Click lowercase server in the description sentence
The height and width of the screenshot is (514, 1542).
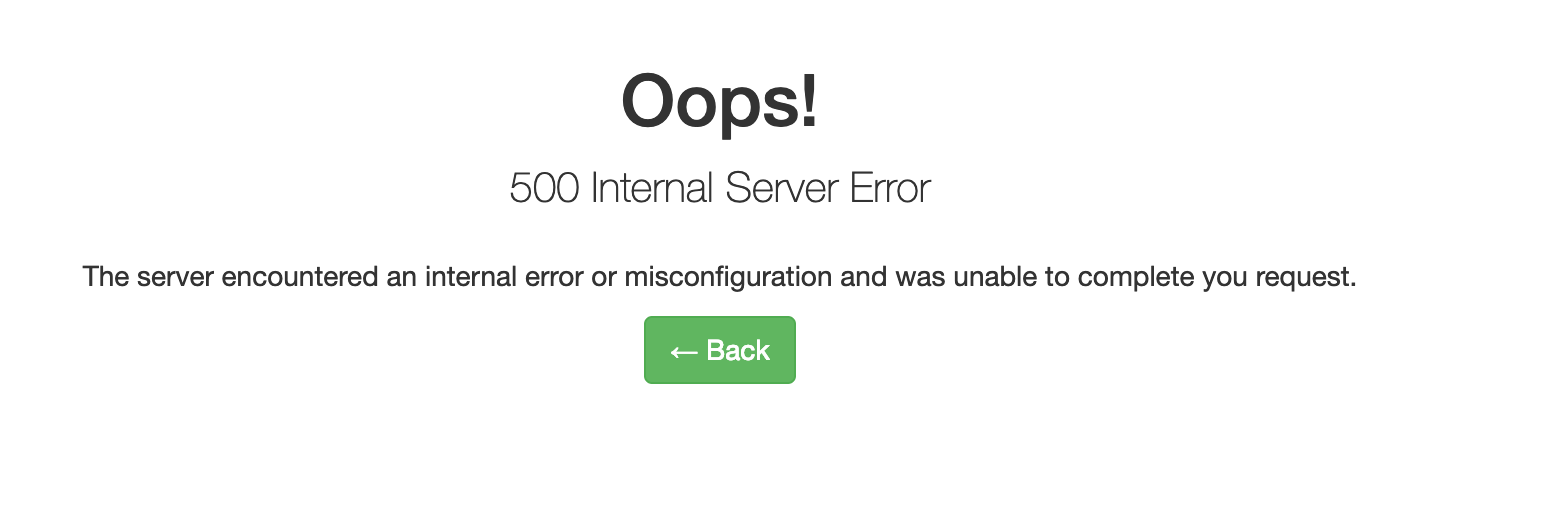(x=176, y=278)
